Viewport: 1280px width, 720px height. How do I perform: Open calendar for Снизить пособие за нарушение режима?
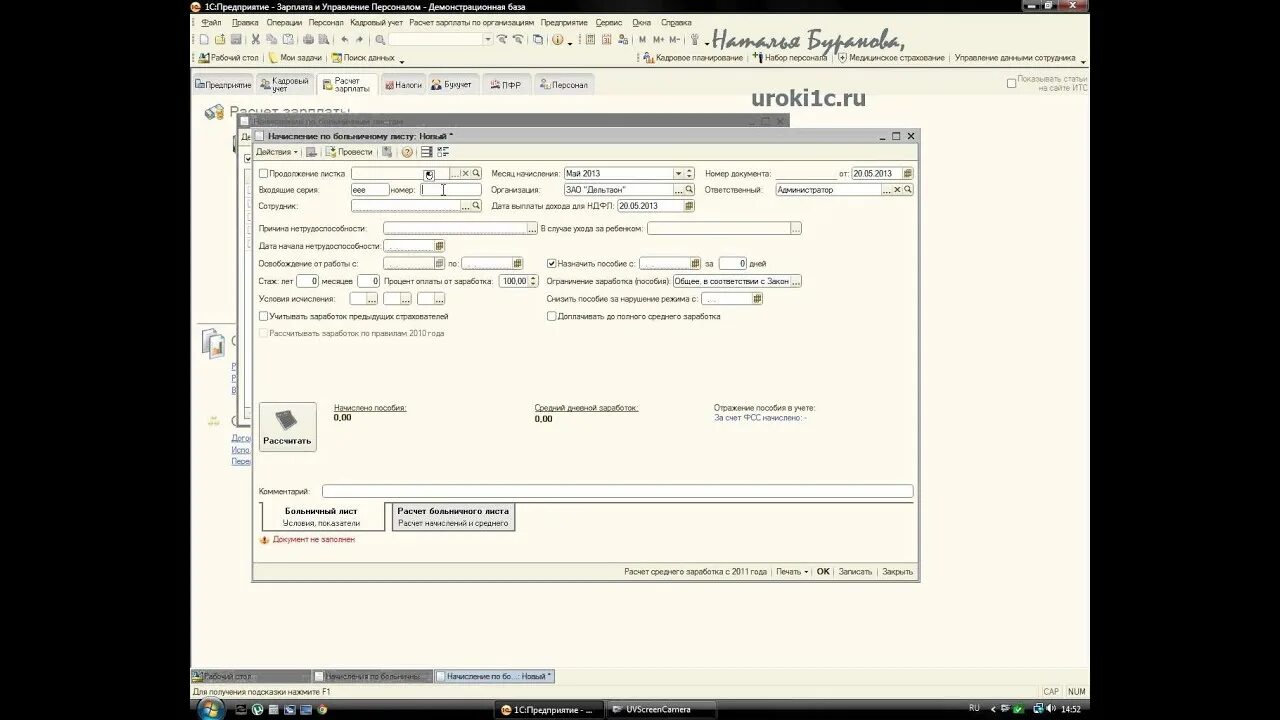point(758,299)
